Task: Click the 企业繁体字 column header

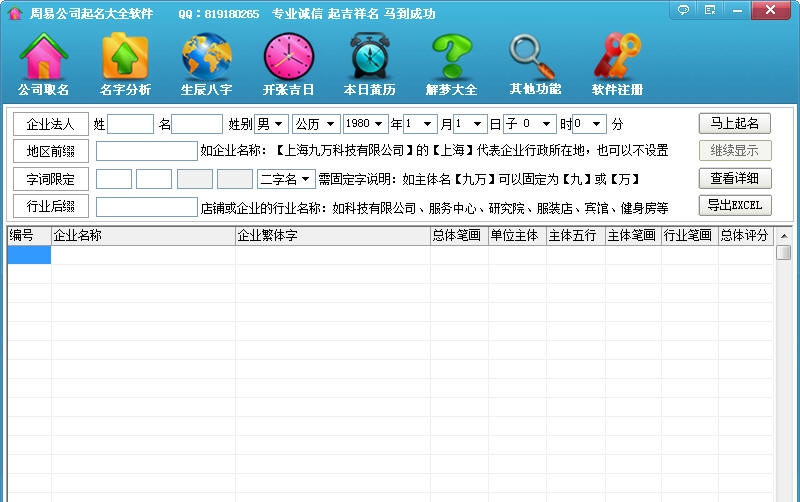Action: coord(333,236)
